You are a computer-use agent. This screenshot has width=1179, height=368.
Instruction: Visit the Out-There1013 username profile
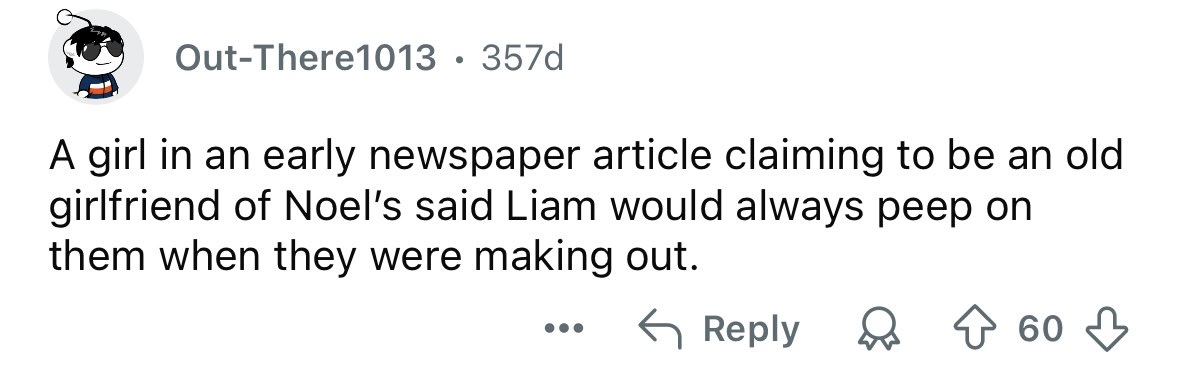coord(305,58)
